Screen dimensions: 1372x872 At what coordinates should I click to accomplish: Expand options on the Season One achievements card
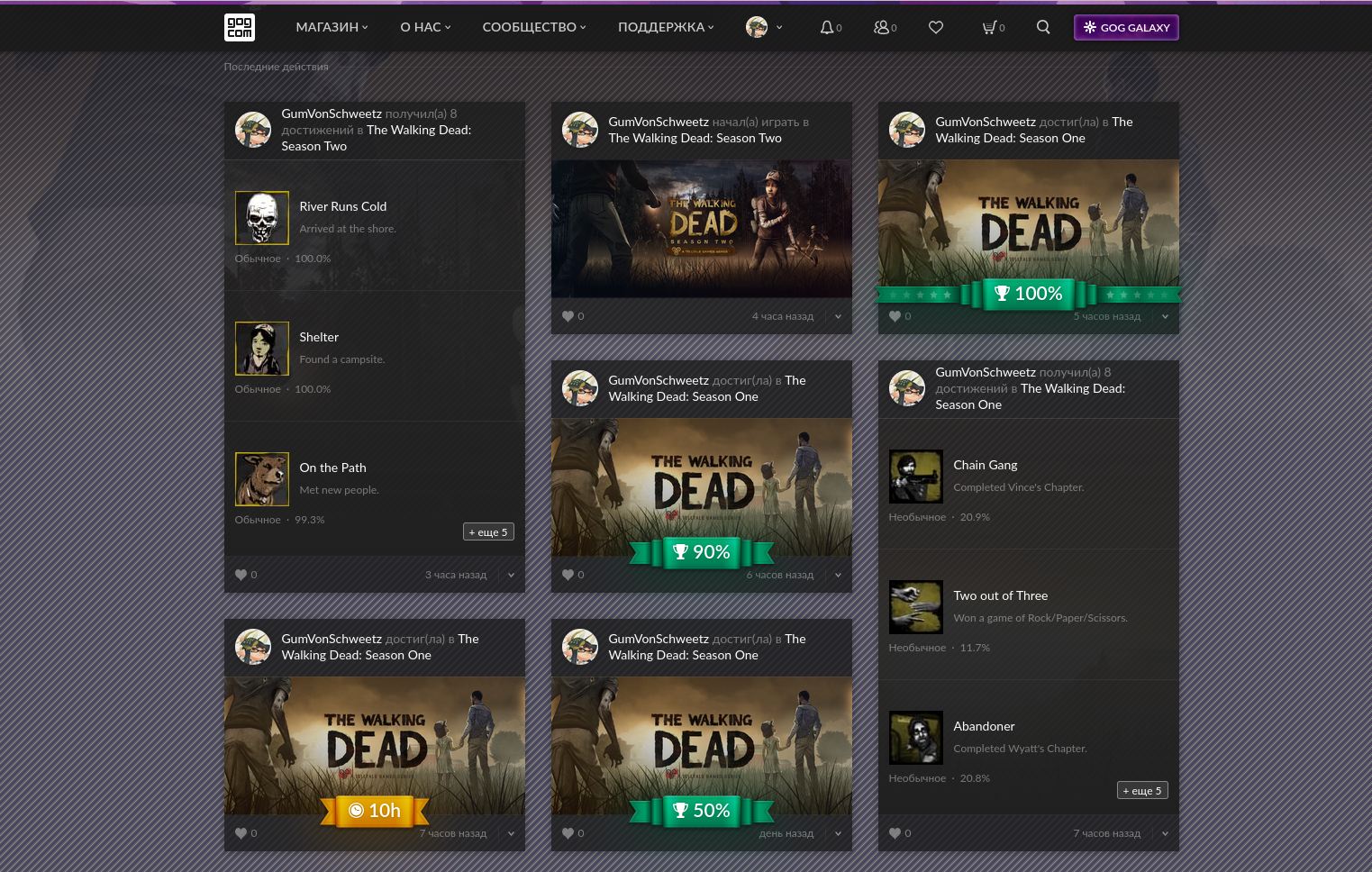(1165, 833)
